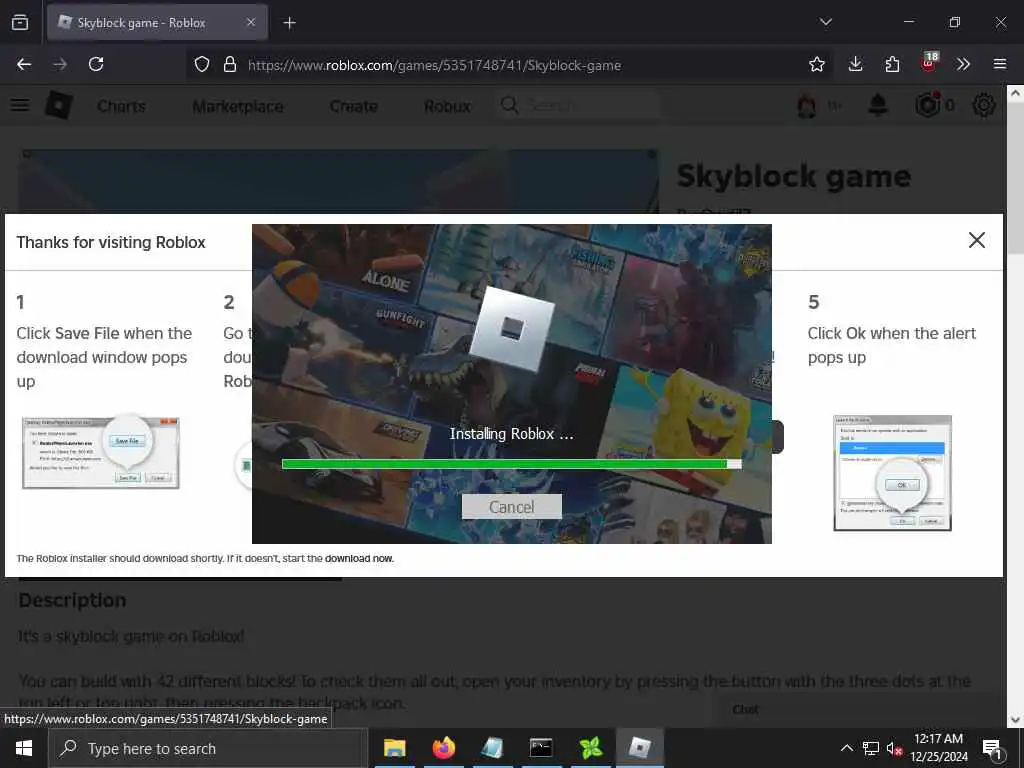Click the 'download now' link

coord(359,558)
